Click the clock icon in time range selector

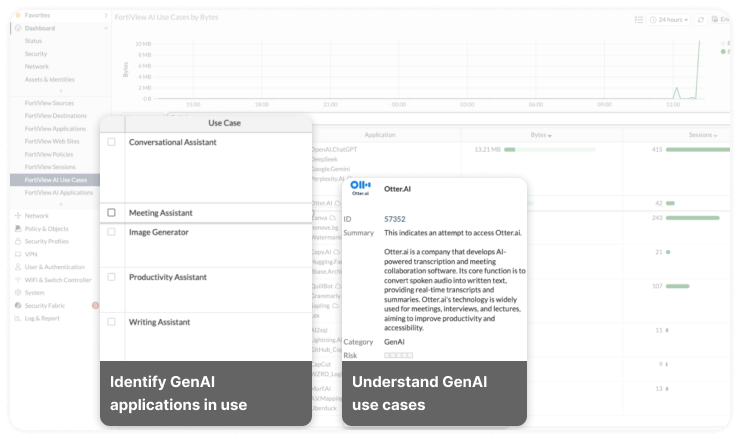click(x=653, y=19)
